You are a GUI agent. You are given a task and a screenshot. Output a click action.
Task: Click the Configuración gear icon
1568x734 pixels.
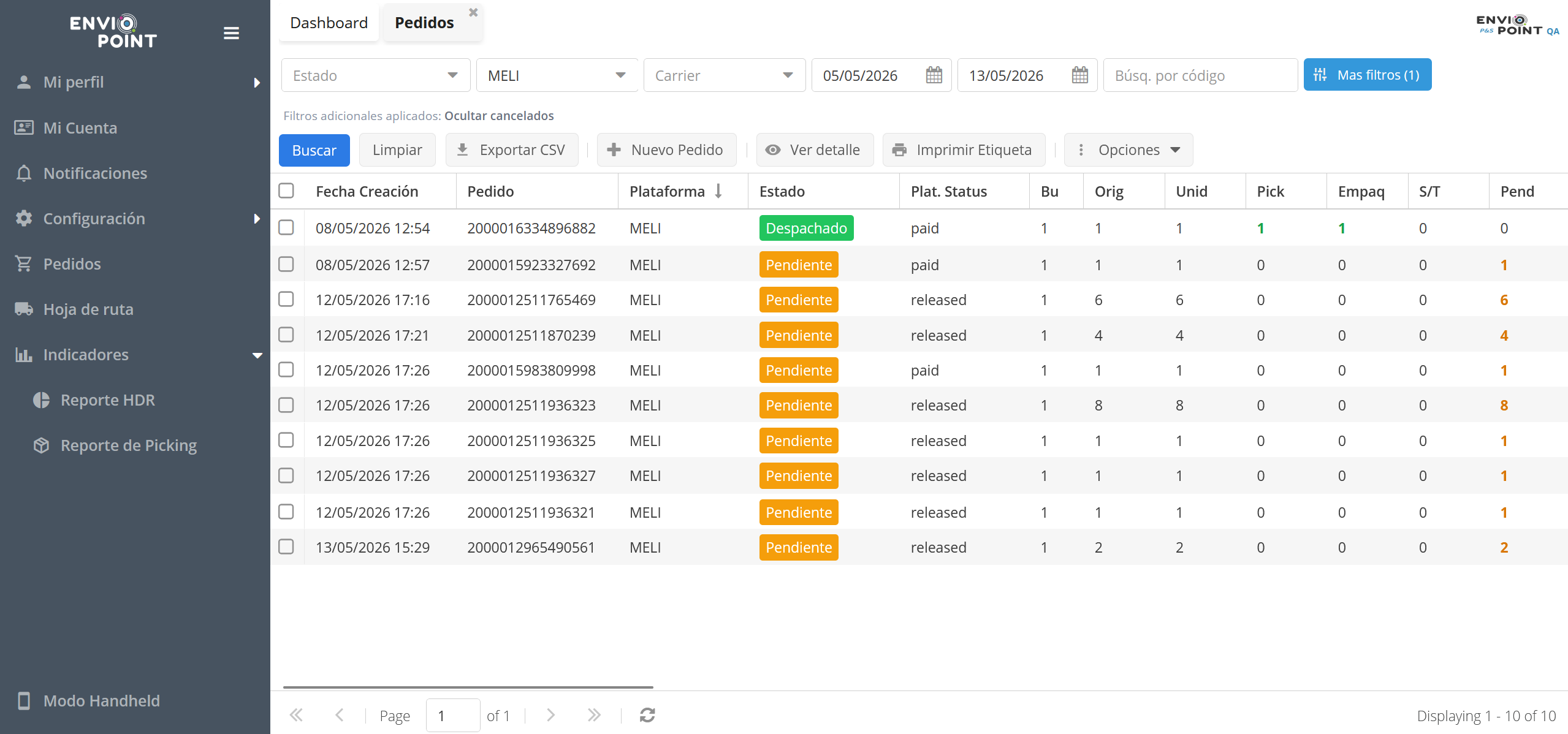pos(24,218)
